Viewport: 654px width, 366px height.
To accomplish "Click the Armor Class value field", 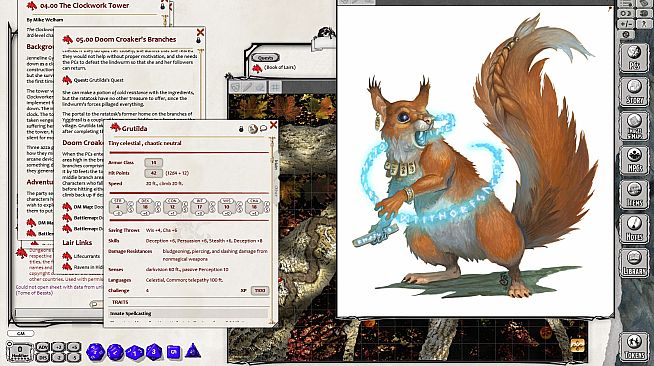I will pyautogui.click(x=153, y=163).
